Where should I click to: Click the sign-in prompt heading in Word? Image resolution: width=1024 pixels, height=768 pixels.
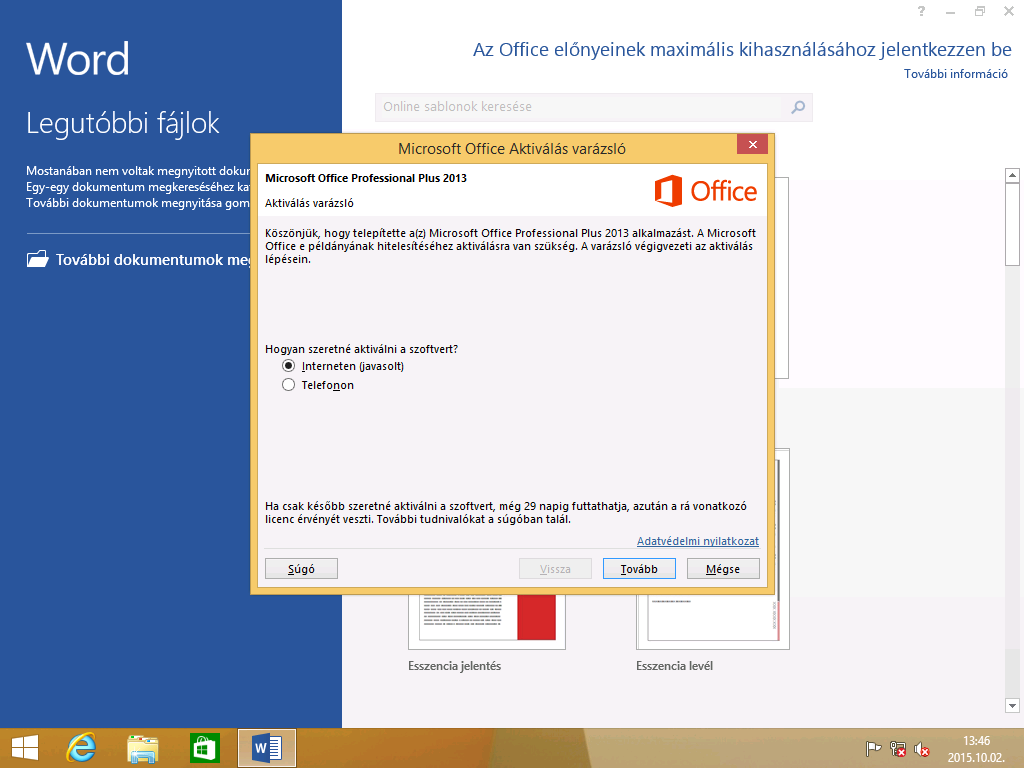(x=742, y=50)
